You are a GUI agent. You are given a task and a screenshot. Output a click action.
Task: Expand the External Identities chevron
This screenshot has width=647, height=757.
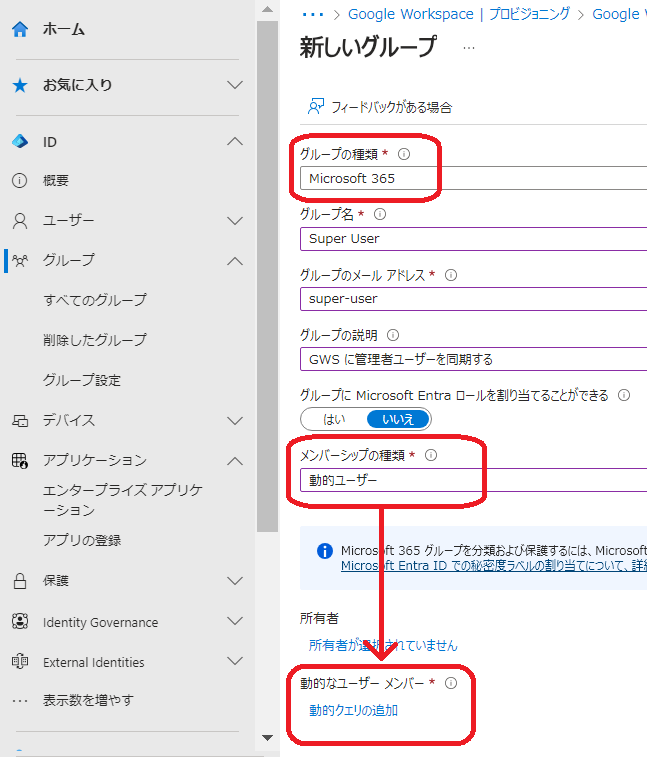tap(235, 661)
